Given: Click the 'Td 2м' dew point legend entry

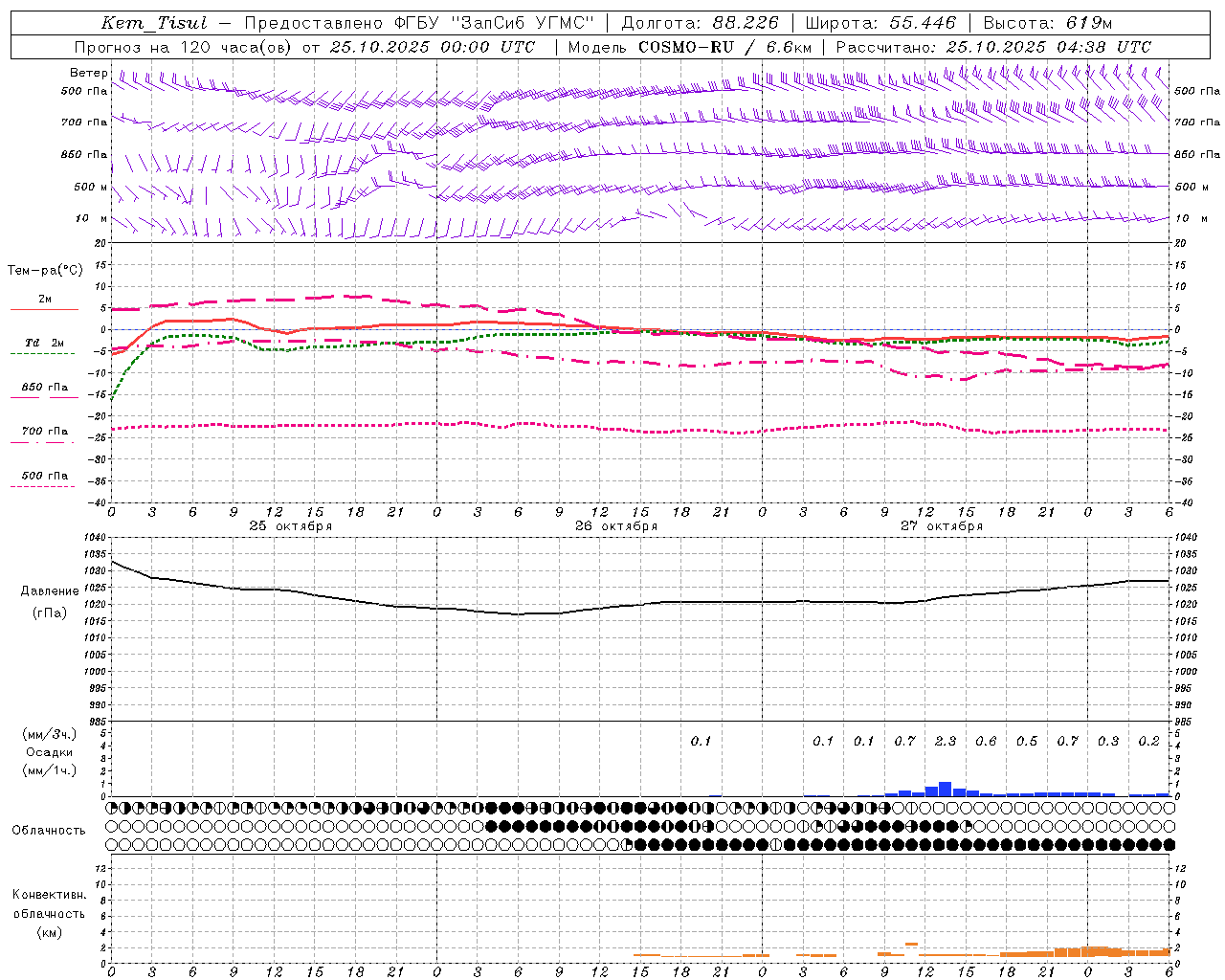Looking at the screenshot, I should (45, 343).
